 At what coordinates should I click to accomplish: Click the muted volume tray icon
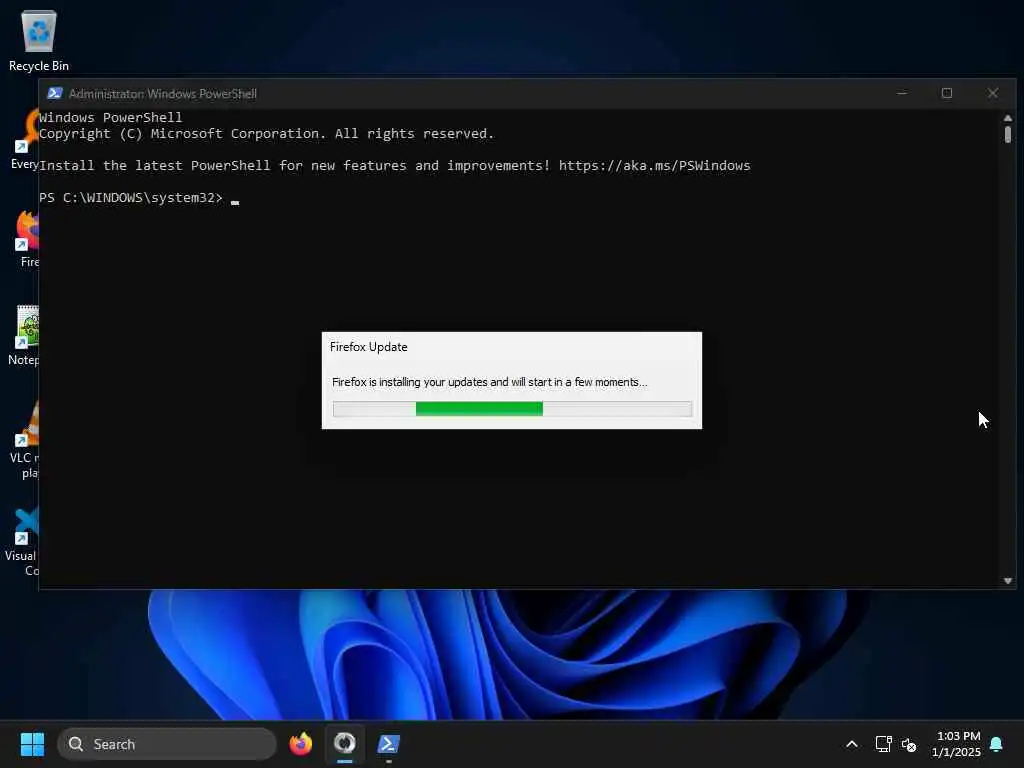point(908,744)
